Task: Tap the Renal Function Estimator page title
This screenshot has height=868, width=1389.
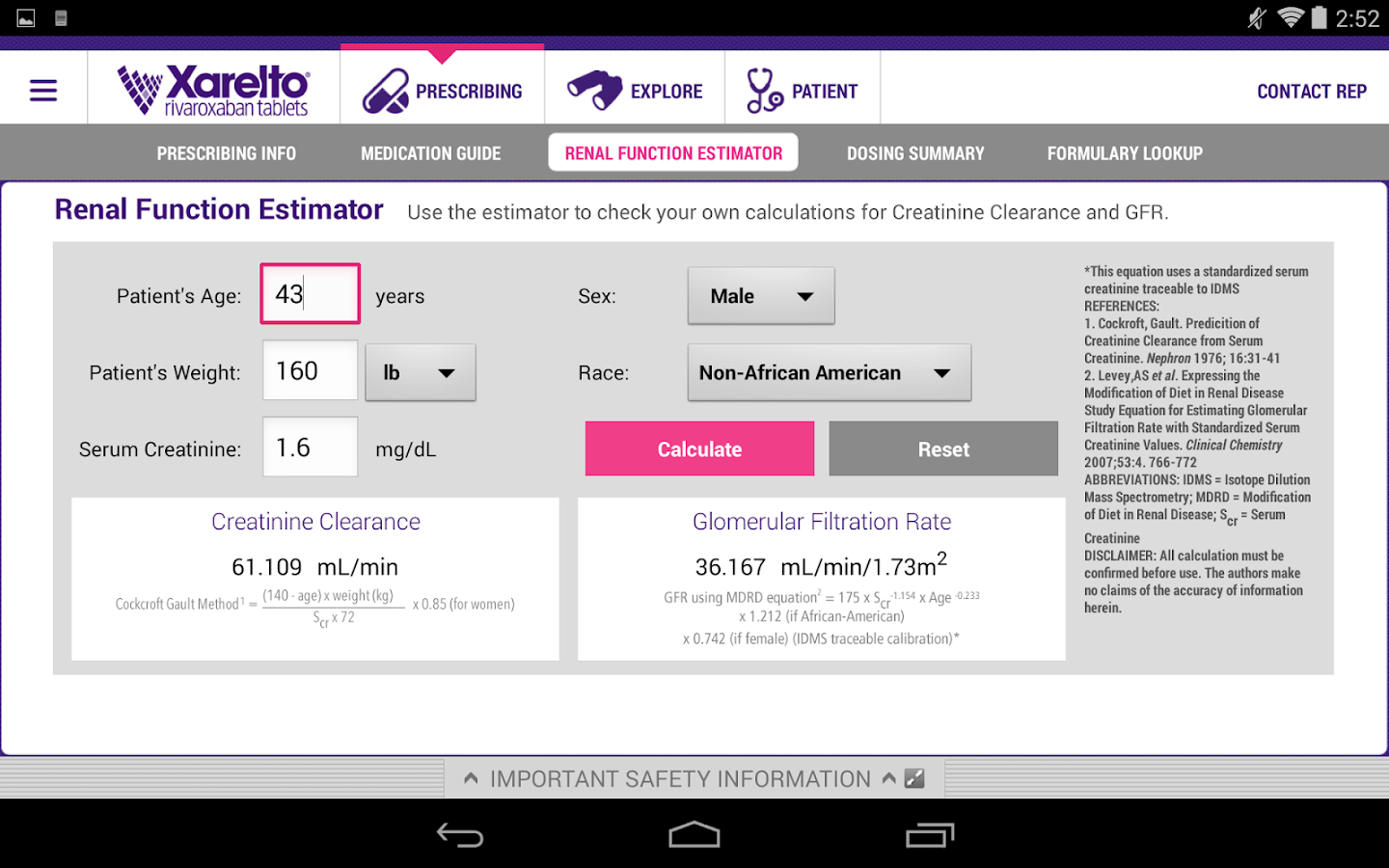Action: tap(219, 209)
